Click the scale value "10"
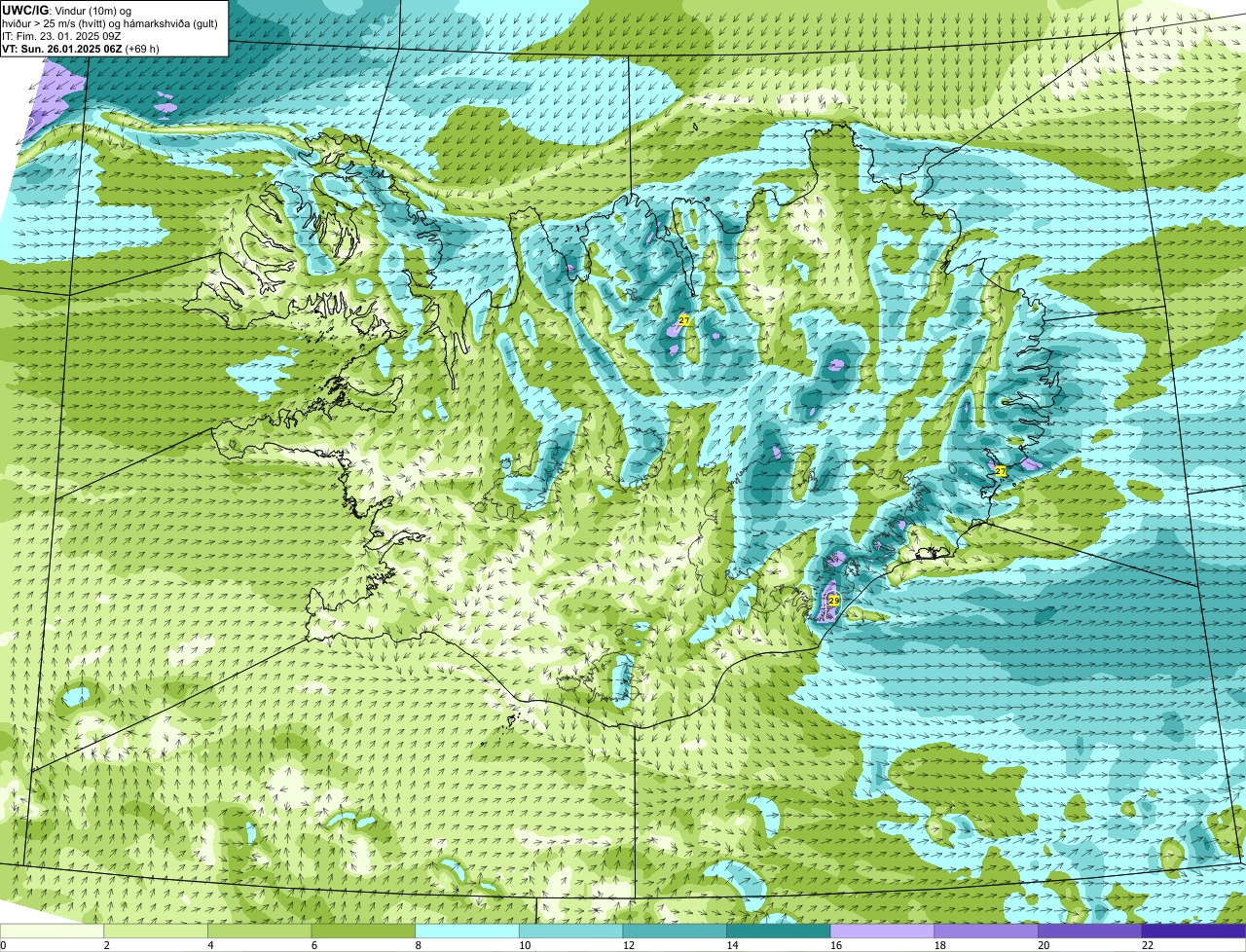 525,945
